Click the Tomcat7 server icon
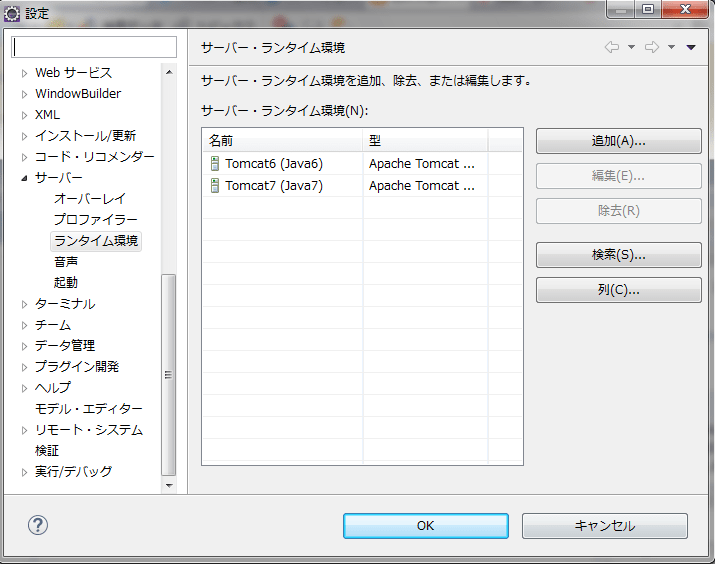 point(214,186)
